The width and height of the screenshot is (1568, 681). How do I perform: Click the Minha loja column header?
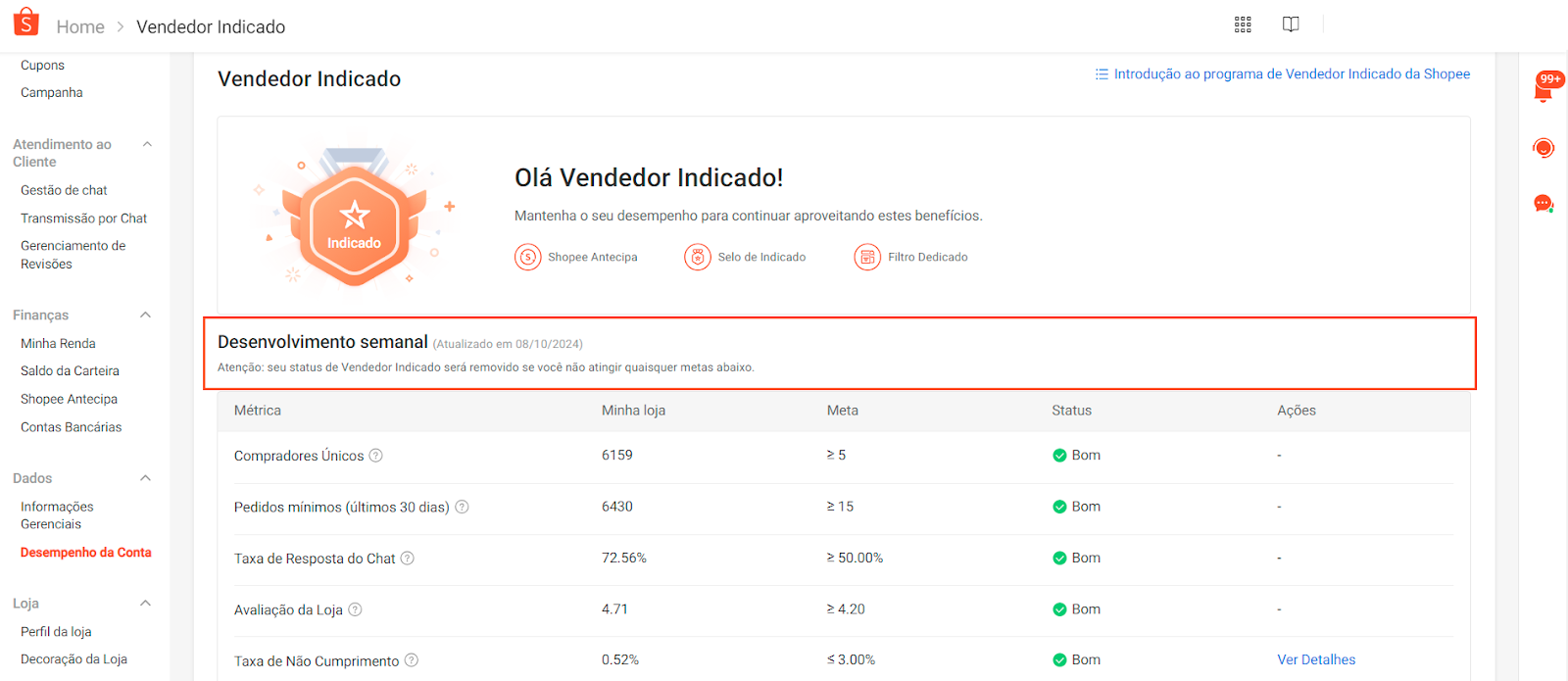633,411
